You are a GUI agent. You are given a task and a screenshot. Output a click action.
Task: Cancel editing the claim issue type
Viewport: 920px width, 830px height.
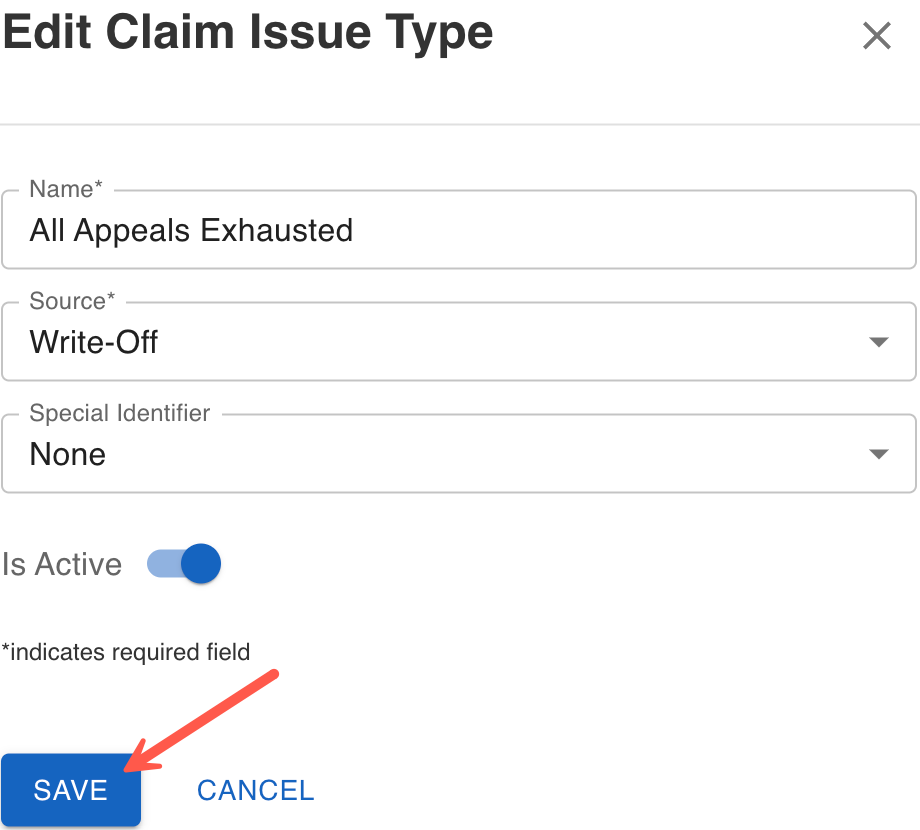pos(255,790)
